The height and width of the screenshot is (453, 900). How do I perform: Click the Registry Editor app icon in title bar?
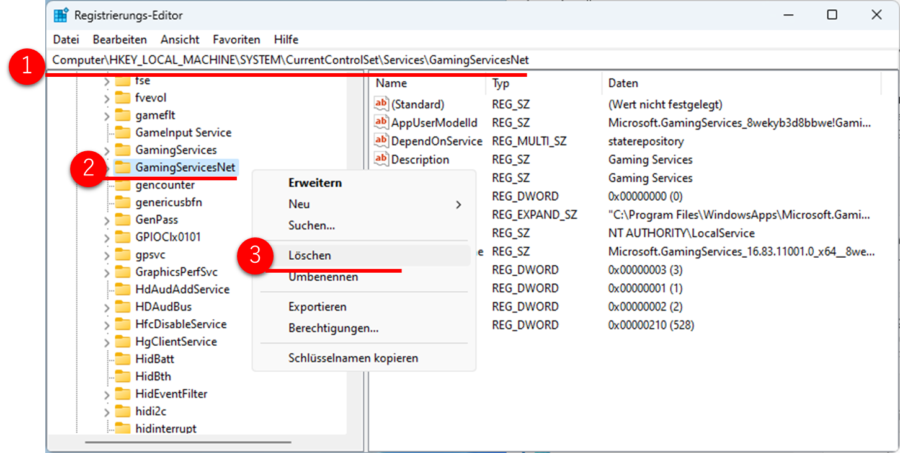coord(61,15)
